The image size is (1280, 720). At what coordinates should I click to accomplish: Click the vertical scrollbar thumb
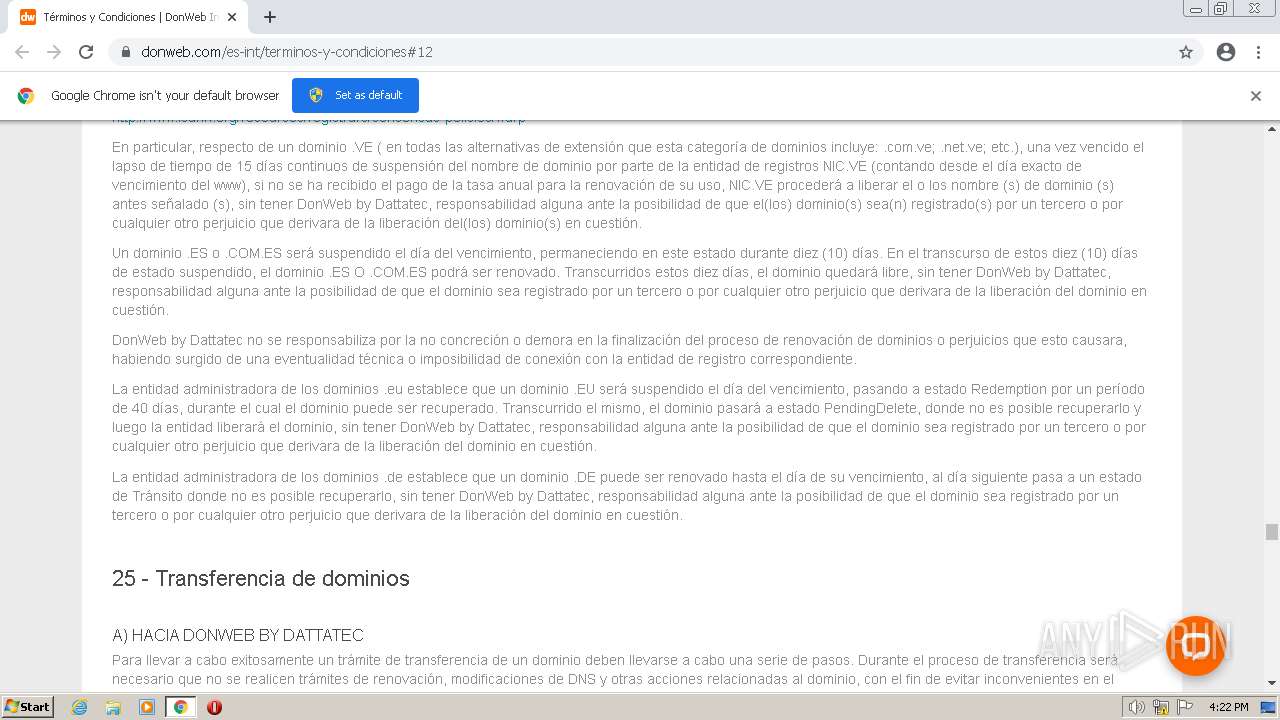1272,532
